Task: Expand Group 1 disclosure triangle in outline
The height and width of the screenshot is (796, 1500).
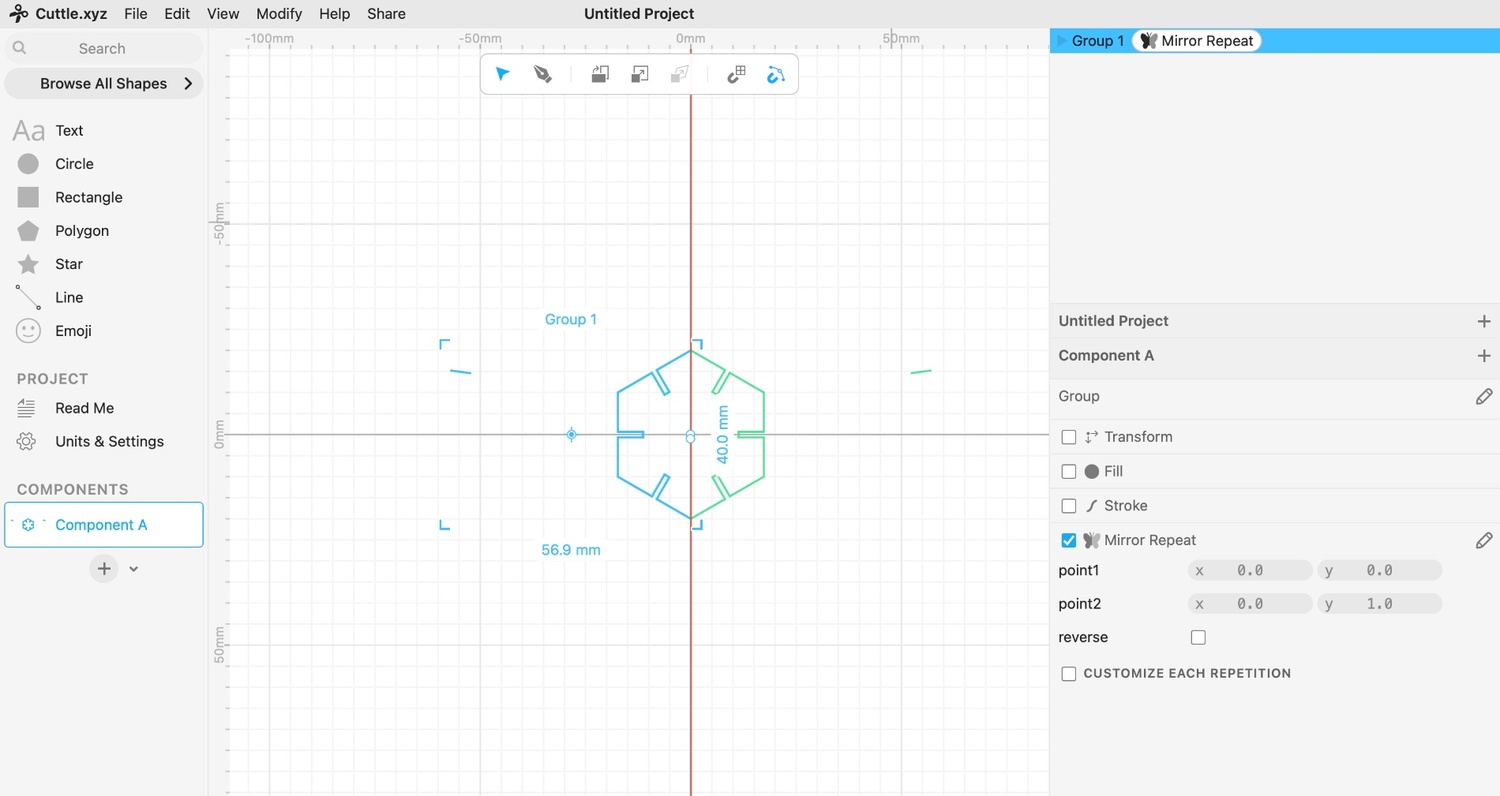Action: click(1062, 41)
